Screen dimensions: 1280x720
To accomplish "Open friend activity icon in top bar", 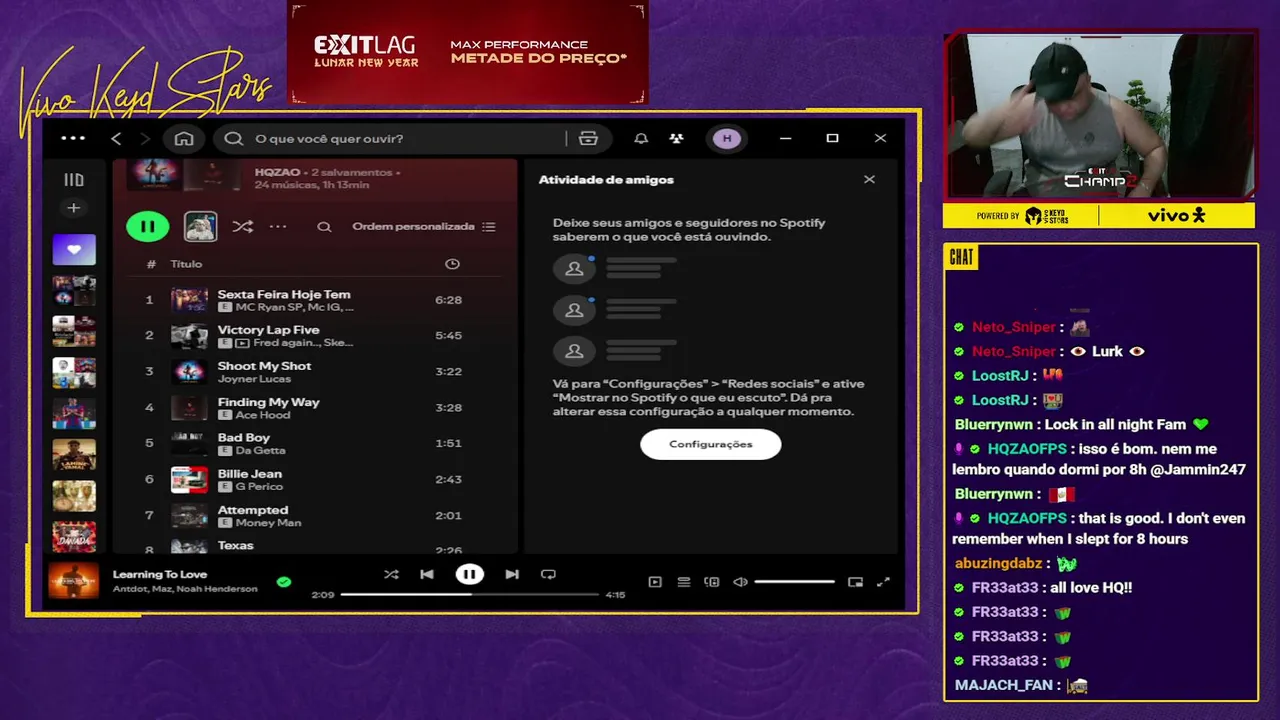I will [x=677, y=138].
